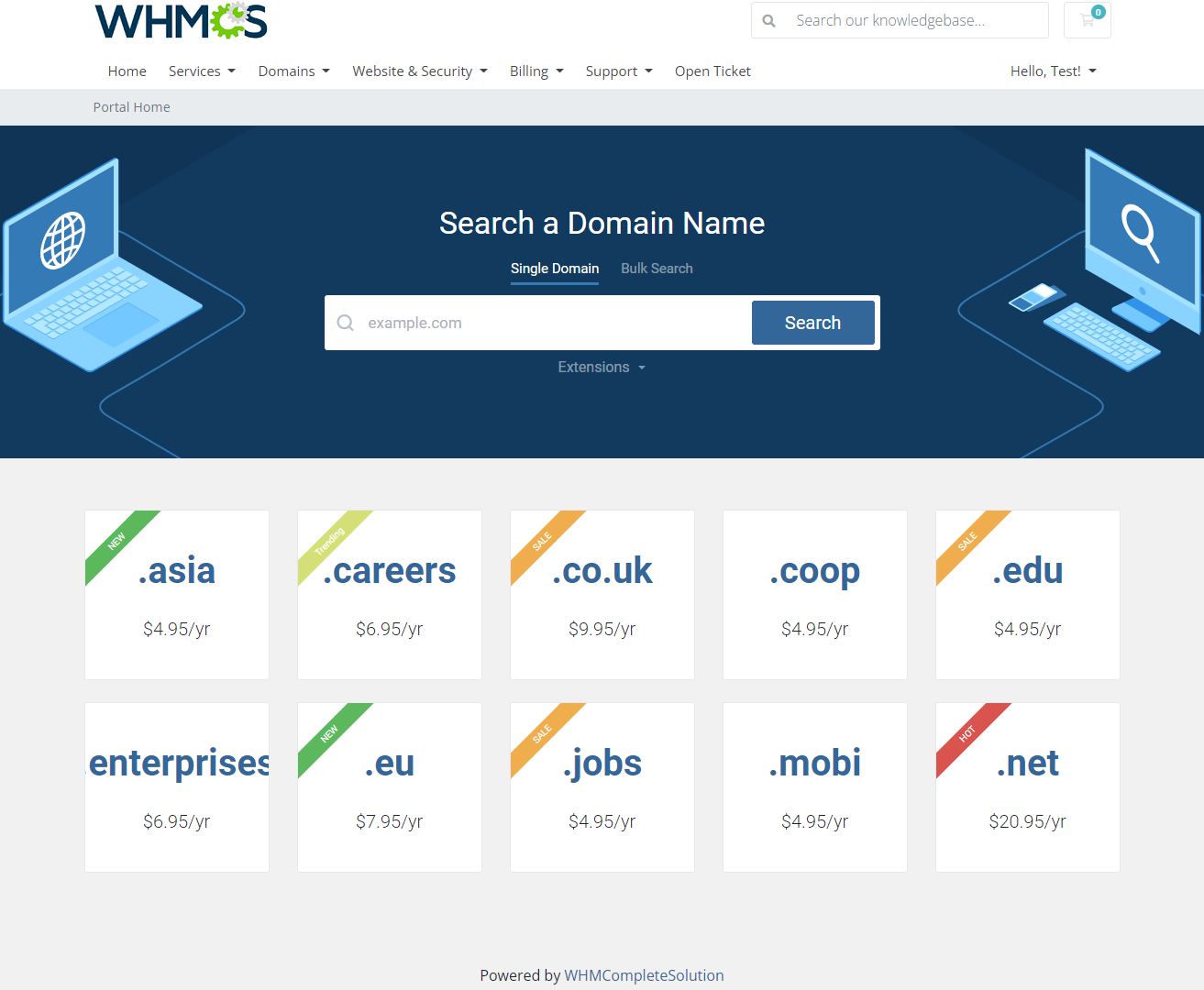1204x990 pixels.
Task: Pick the .jobs domain card
Action: (602, 787)
